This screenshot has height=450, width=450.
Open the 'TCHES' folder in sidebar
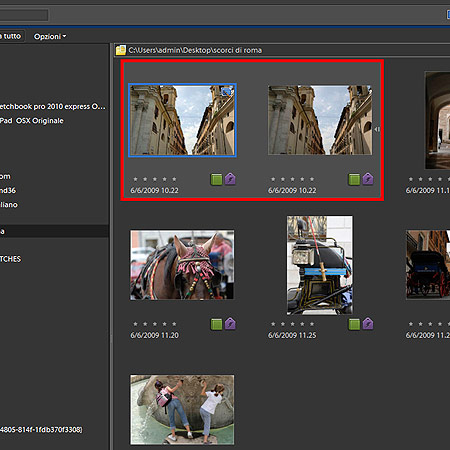[x=10, y=259]
